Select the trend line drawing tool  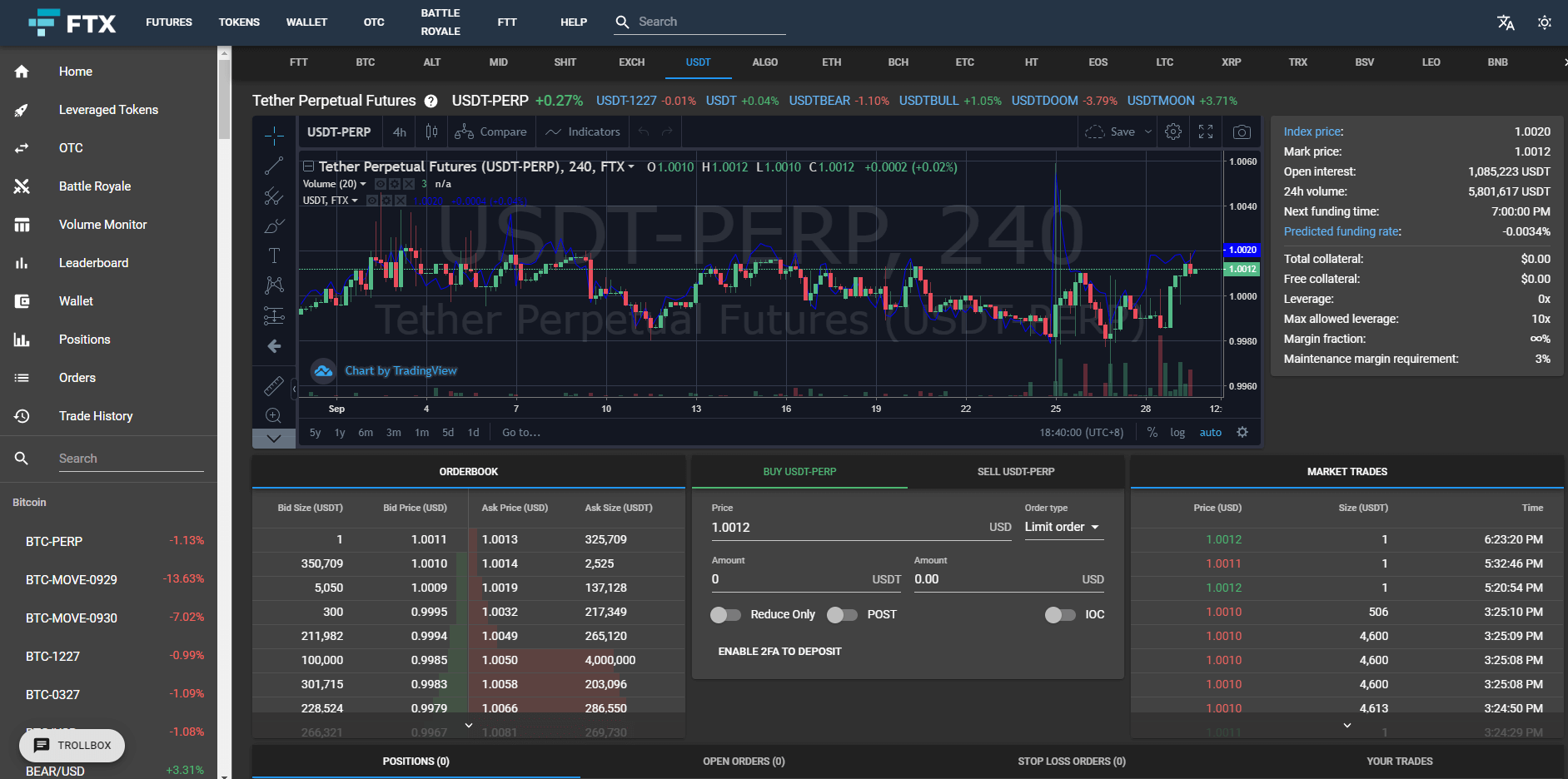click(x=274, y=166)
